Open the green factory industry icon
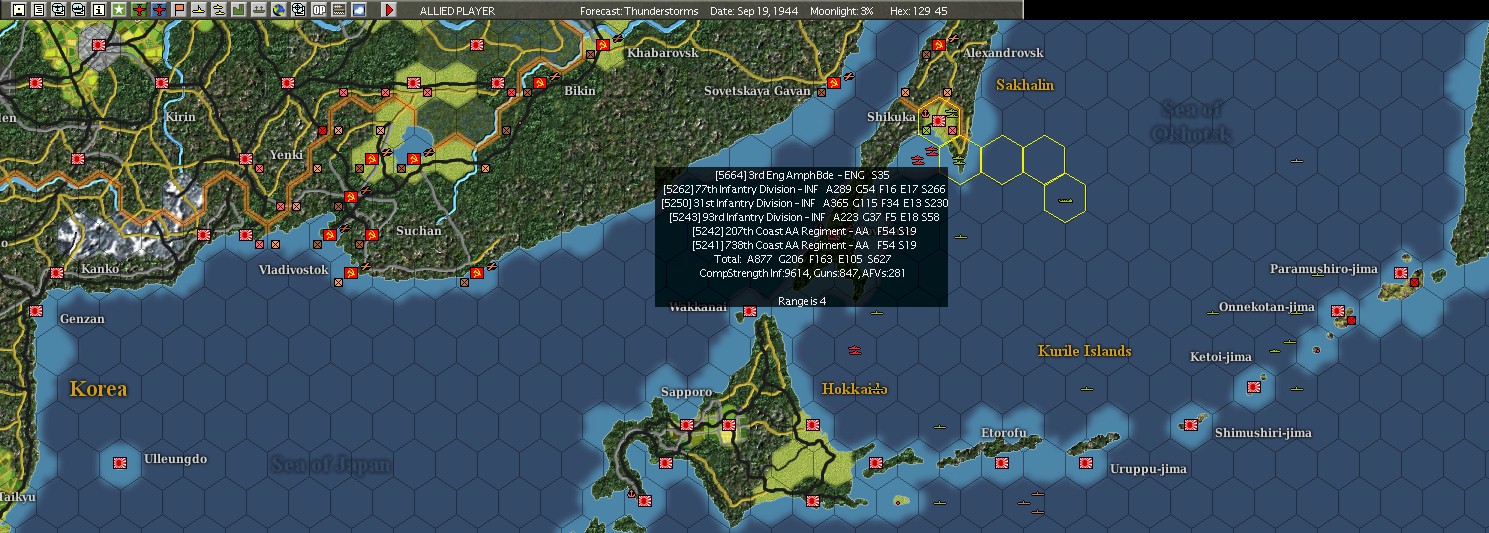Viewport: 1489px width, 533px height. (239, 10)
